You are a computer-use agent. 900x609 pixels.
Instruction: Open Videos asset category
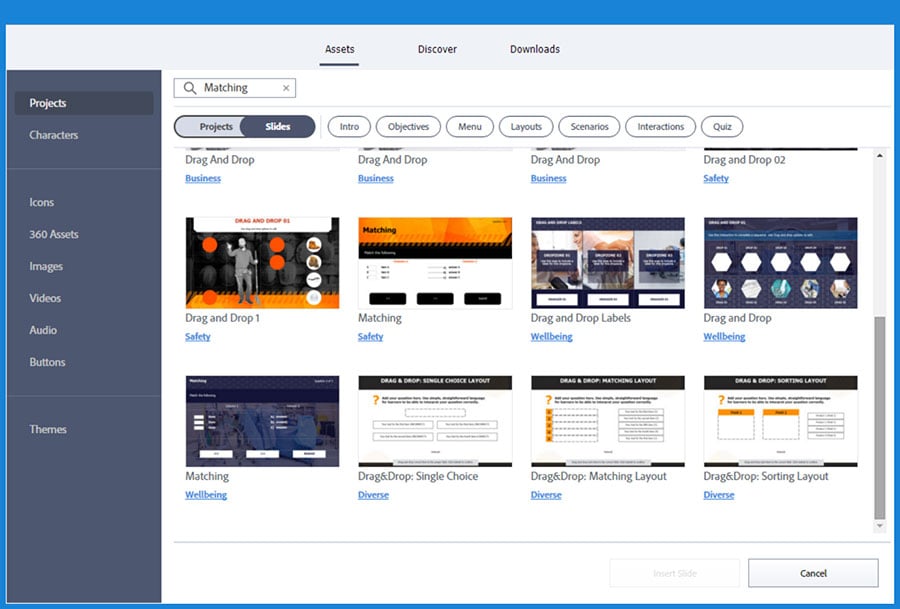point(45,298)
